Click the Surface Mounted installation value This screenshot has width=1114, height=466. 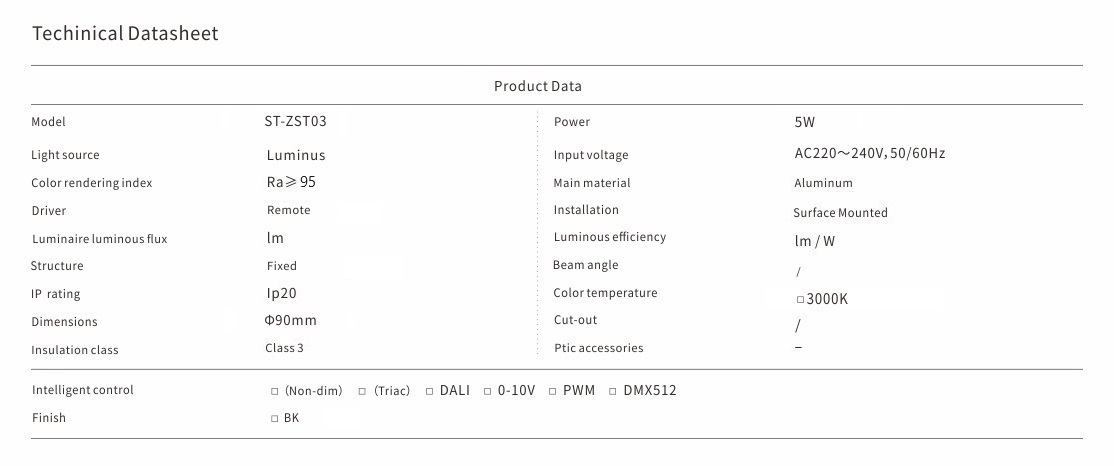pyautogui.click(x=840, y=213)
